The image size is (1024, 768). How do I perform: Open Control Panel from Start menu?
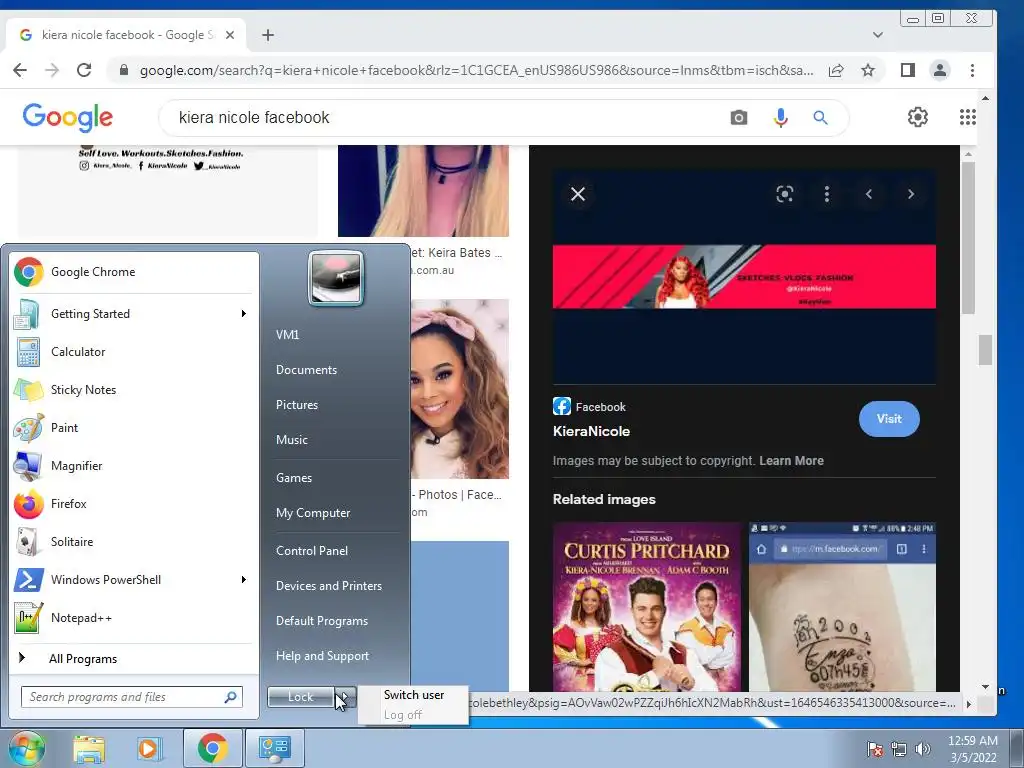[312, 551]
